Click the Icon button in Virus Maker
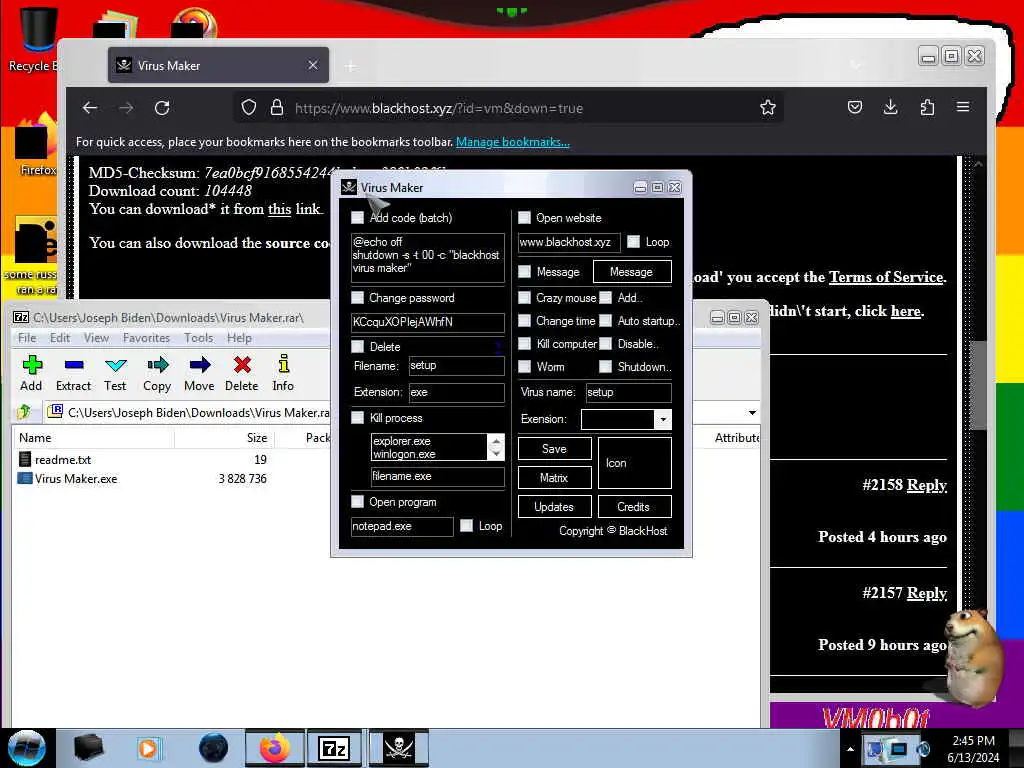The width and height of the screenshot is (1024, 768). coord(634,463)
